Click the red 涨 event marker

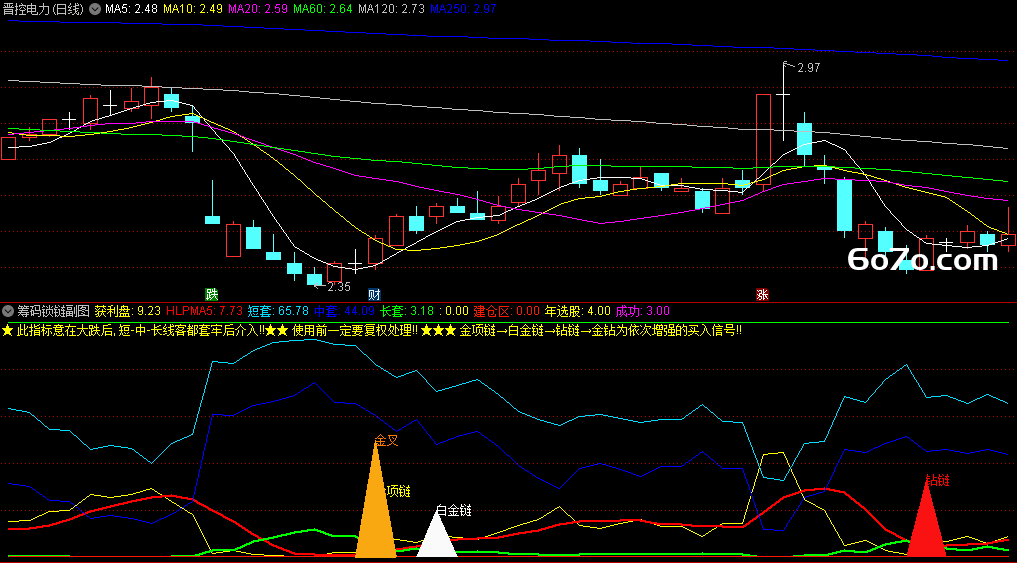click(762, 294)
